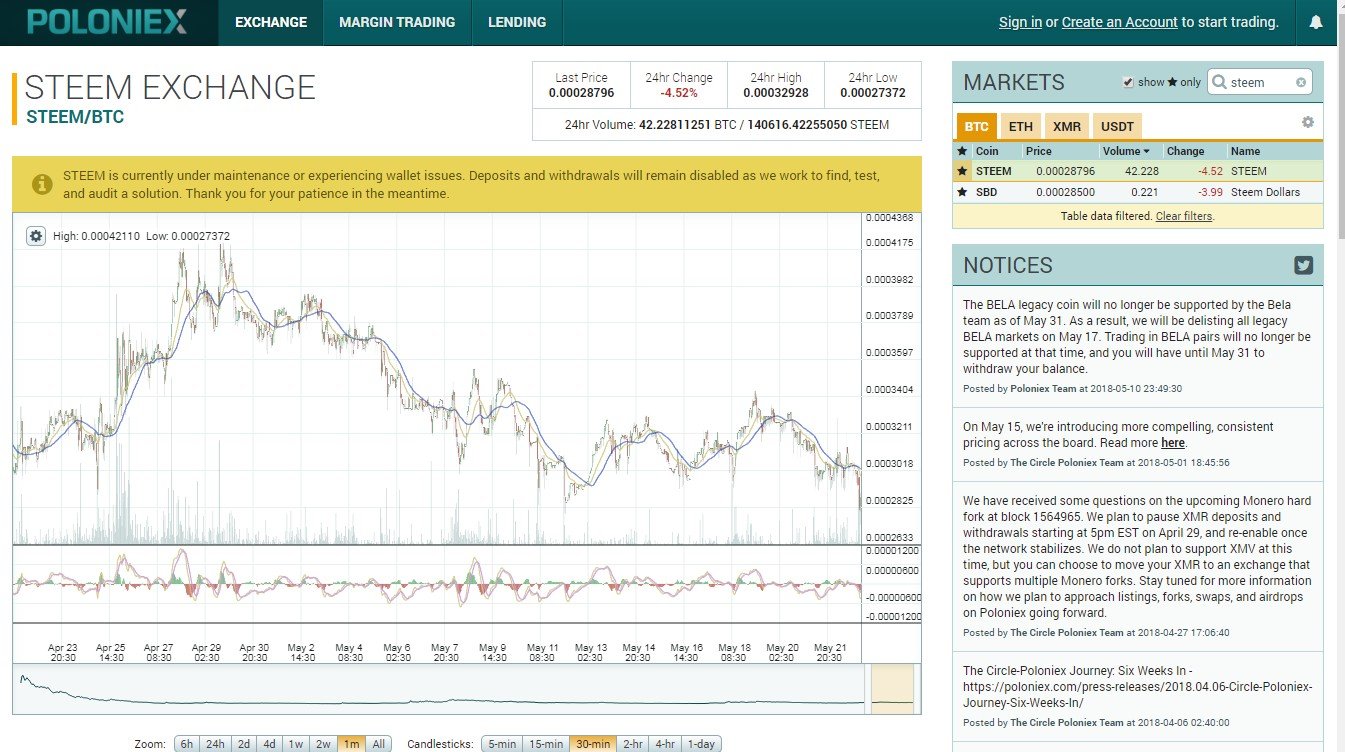Select 4-hr candlesticks
The height and width of the screenshot is (752, 1345).
click(x=665, y=744)
